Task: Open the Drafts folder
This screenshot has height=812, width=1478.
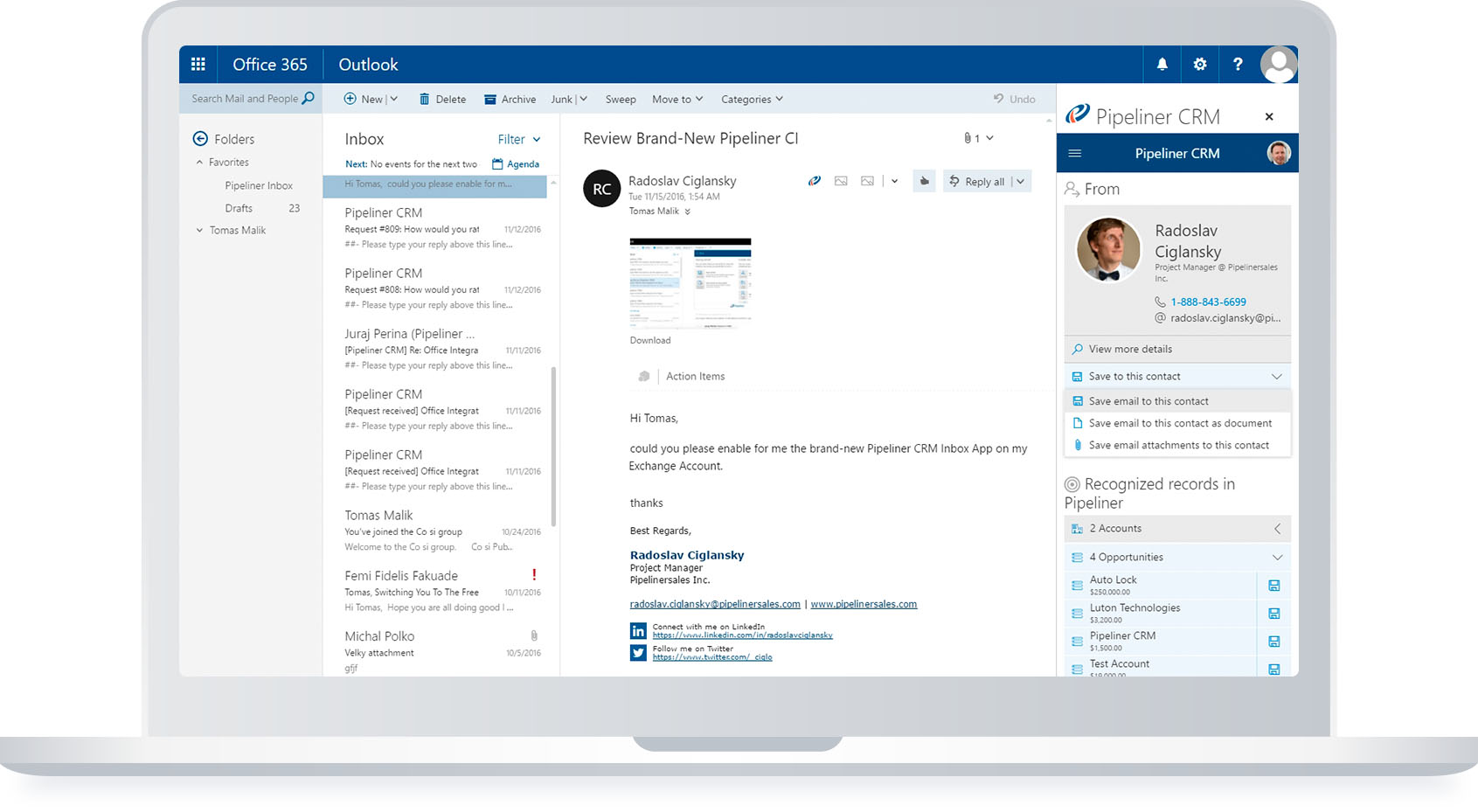Action: click(239, 208)
